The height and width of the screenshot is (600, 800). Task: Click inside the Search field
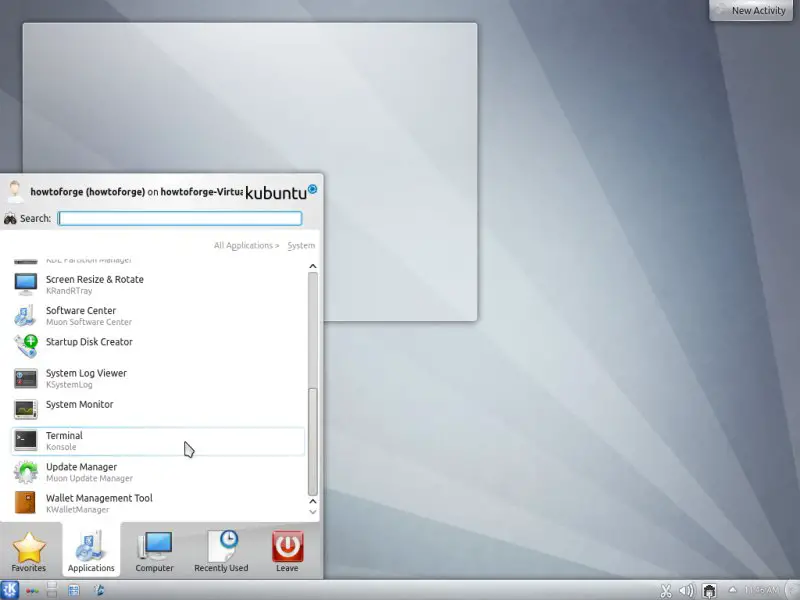click(x=180, y=218)
